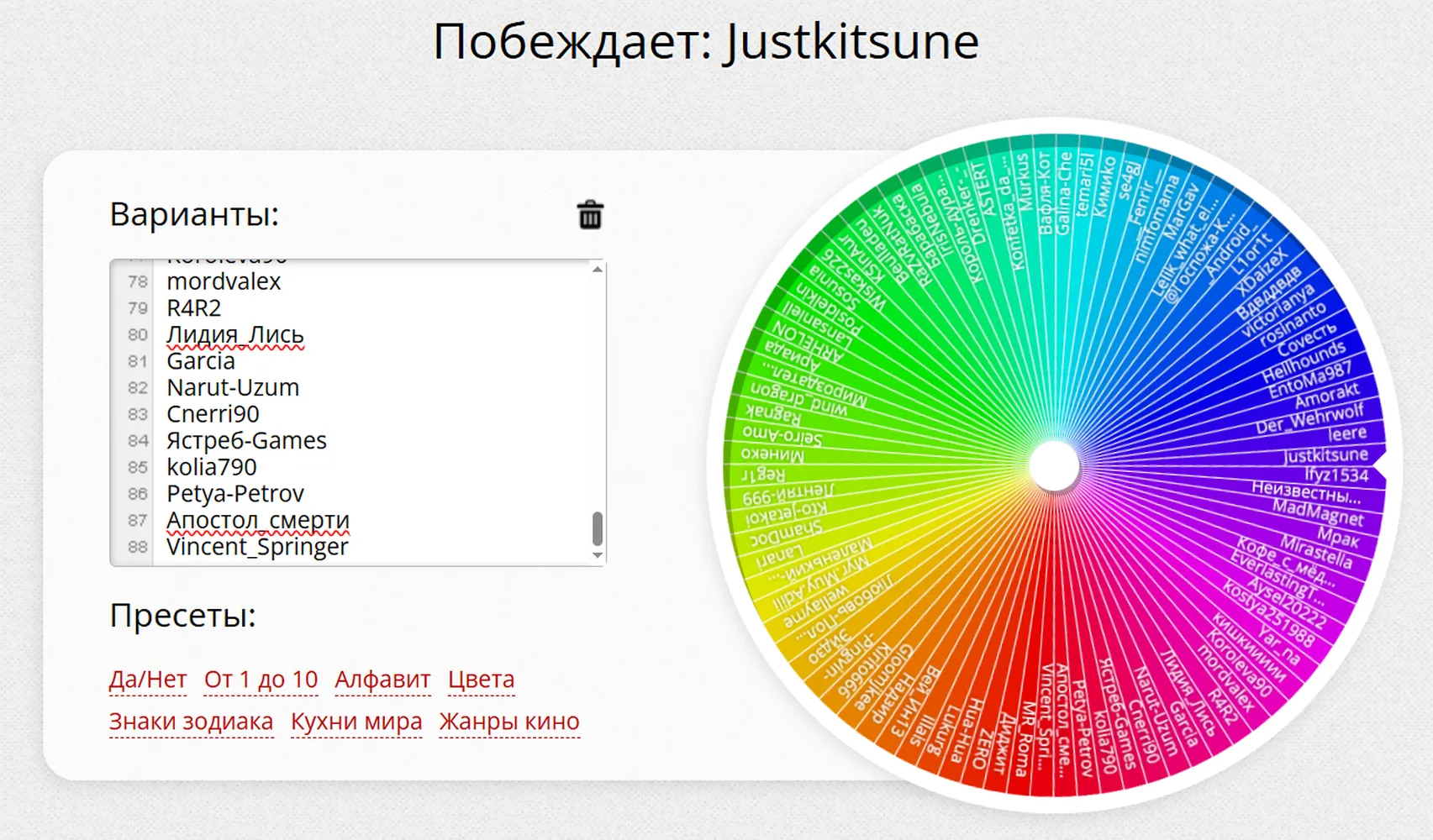Click the Cnerri90 entry
The width and height of the screenshot is (1433, 840).
point(213,414)
